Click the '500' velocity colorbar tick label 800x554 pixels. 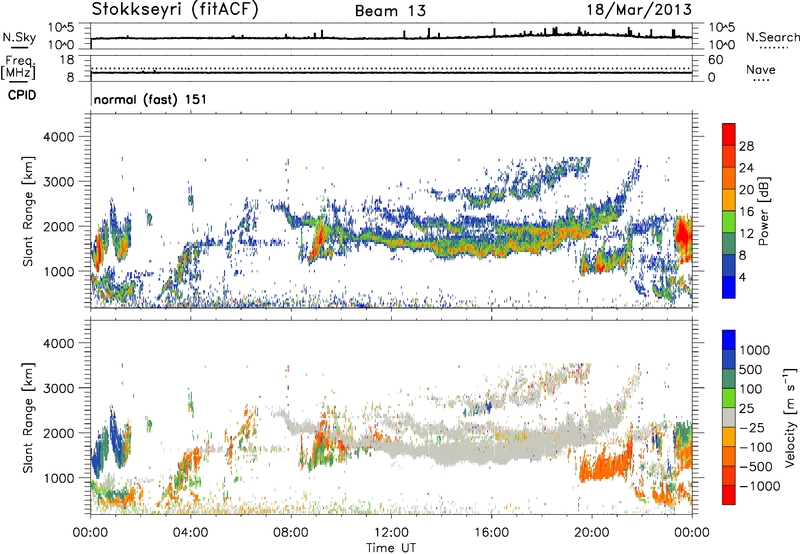click(x=752, y=370)
